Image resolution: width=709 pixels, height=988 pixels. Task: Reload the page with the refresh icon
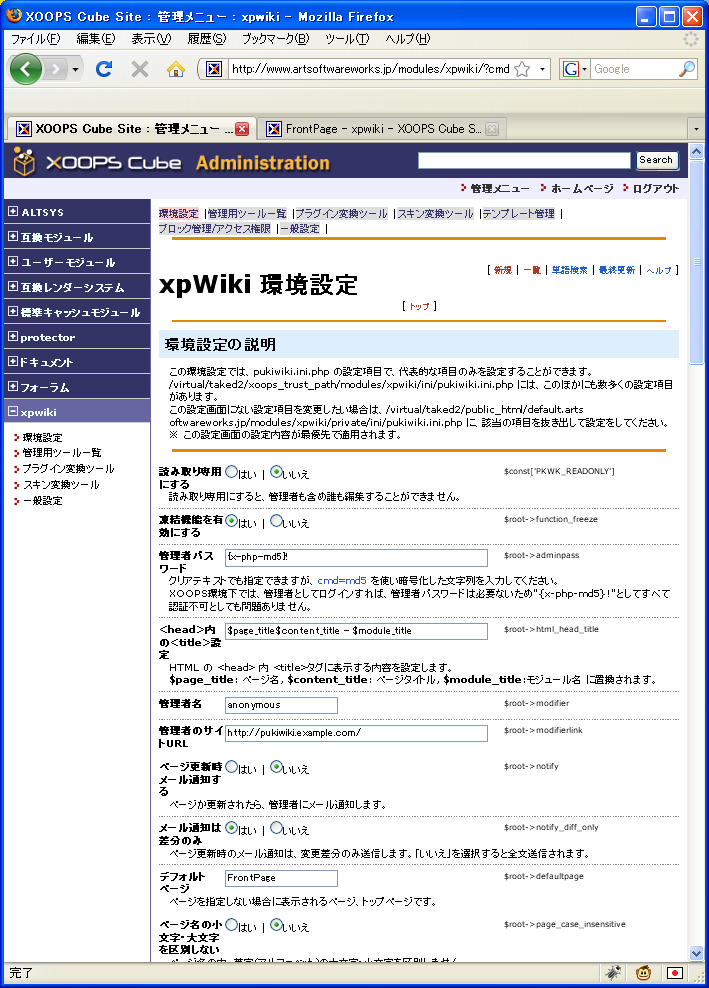[103, 69]
